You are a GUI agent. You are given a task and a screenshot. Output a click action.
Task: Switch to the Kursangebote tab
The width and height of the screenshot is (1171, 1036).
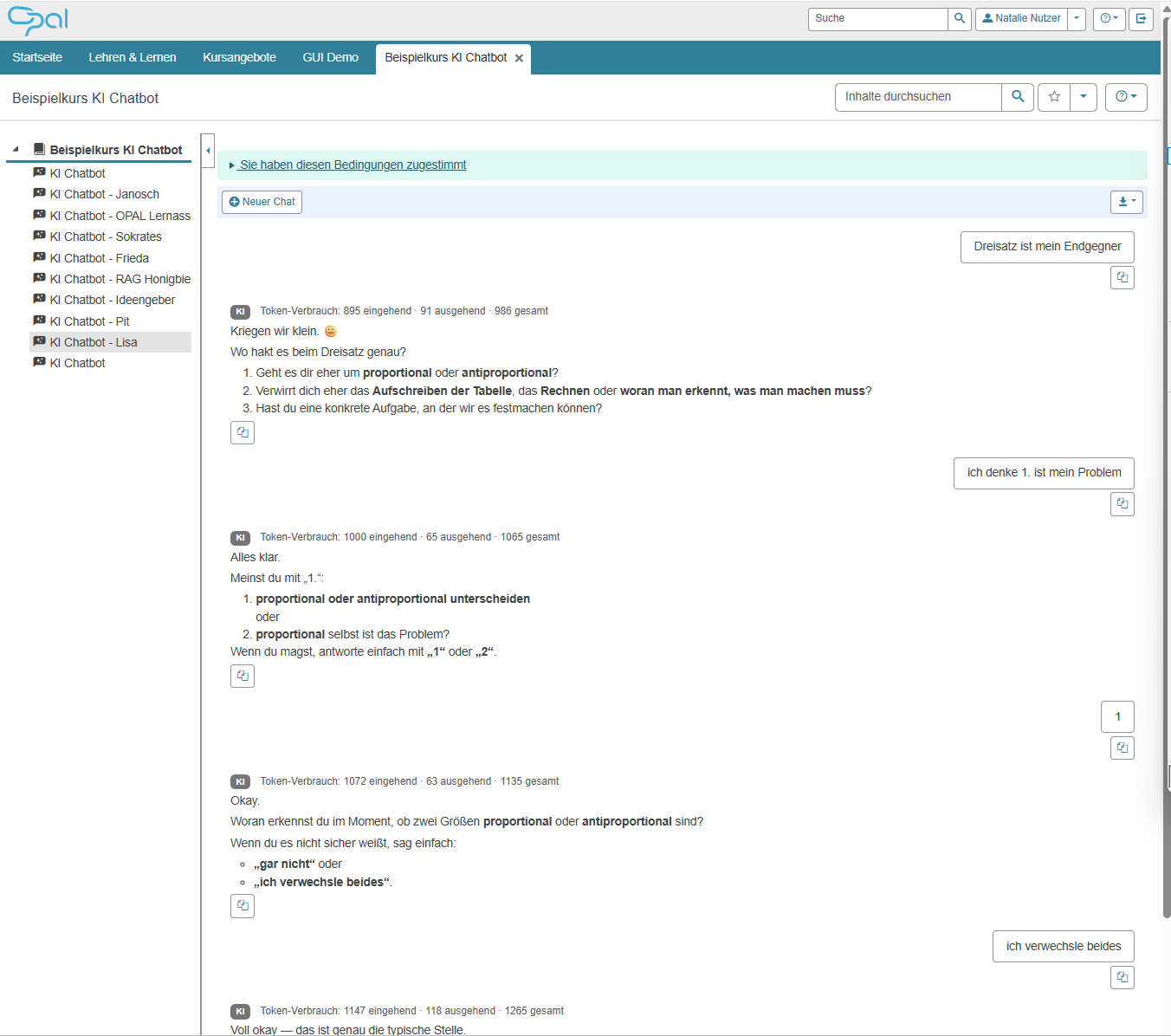[x=239, y=57]
